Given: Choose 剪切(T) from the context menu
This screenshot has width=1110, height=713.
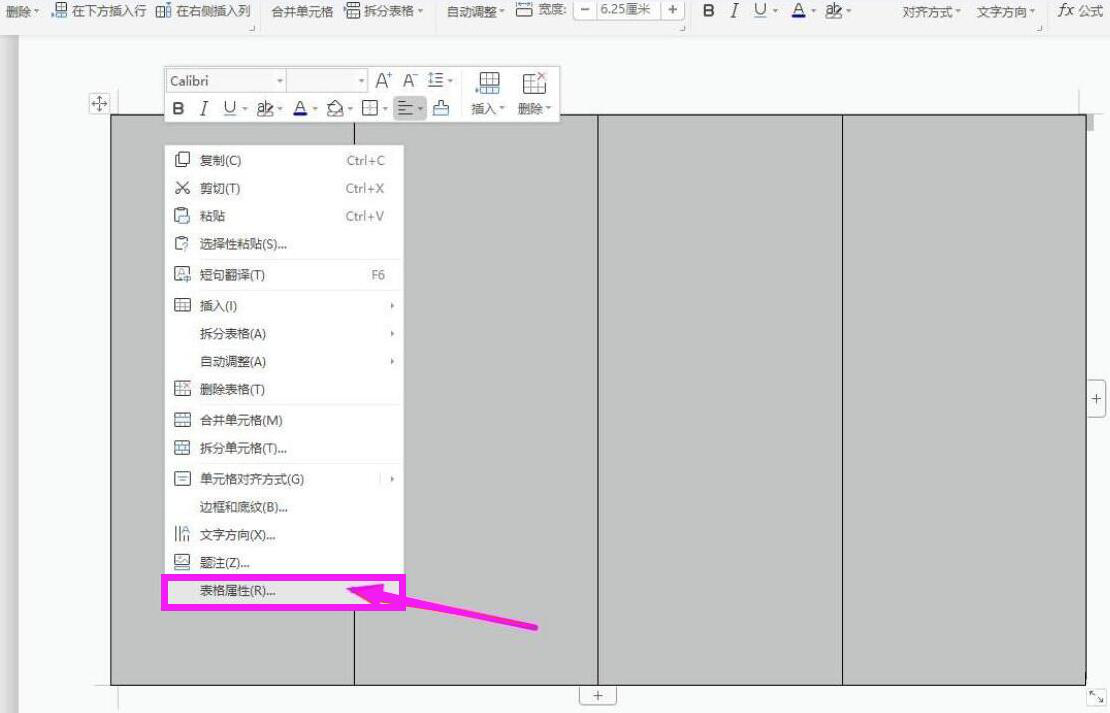Looking at the screenshot, I should pos(284,188).
